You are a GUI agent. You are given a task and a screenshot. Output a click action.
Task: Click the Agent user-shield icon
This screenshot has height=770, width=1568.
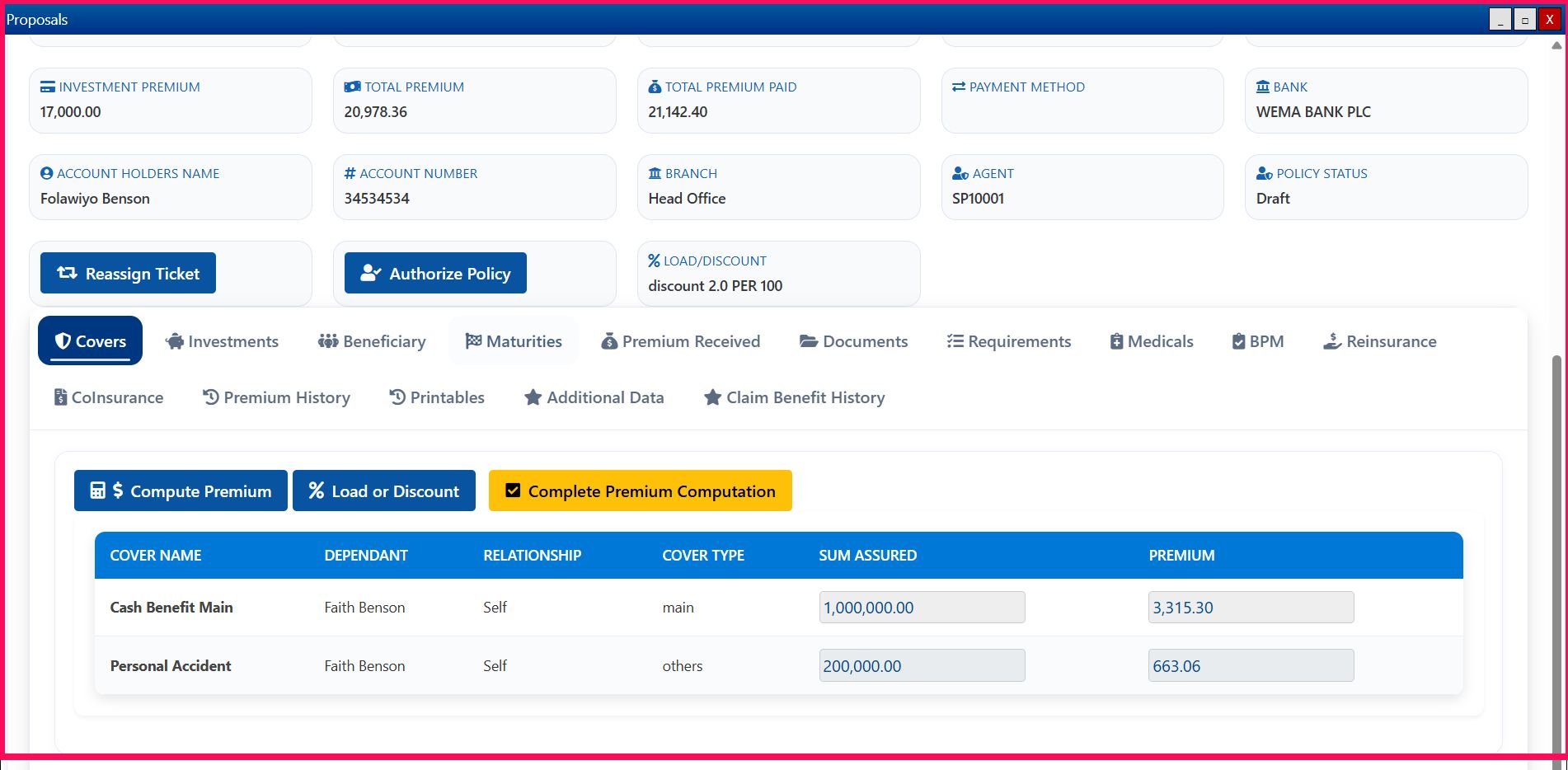coord(960,173)
